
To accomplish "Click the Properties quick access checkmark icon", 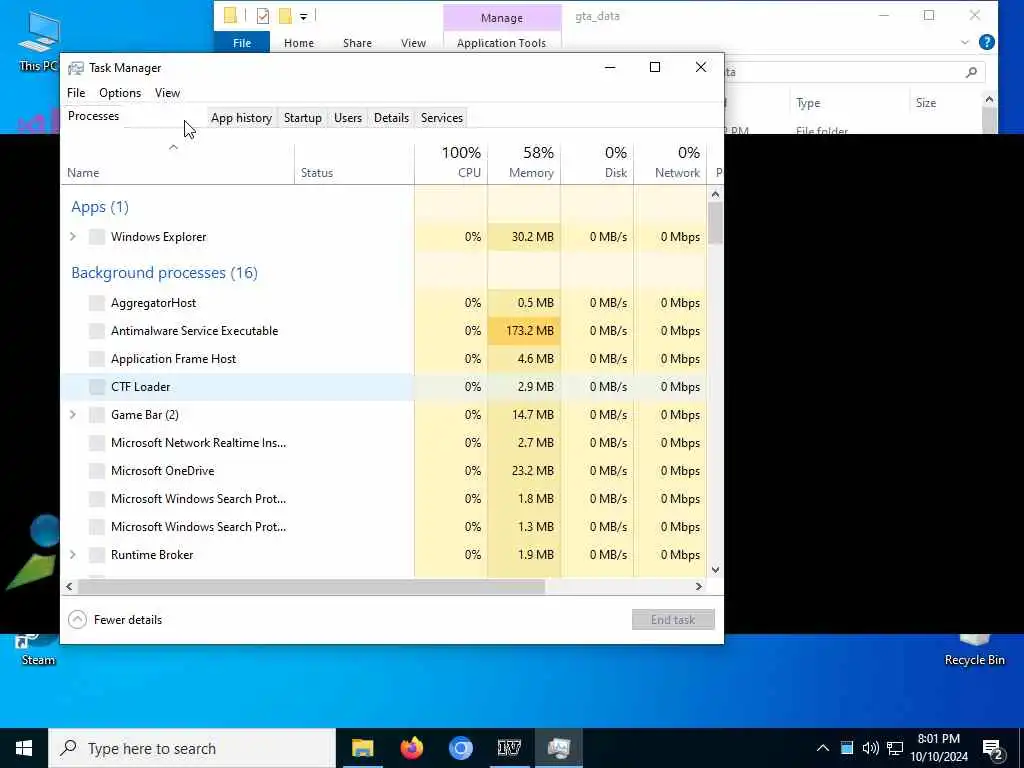I will coord(263,16).
